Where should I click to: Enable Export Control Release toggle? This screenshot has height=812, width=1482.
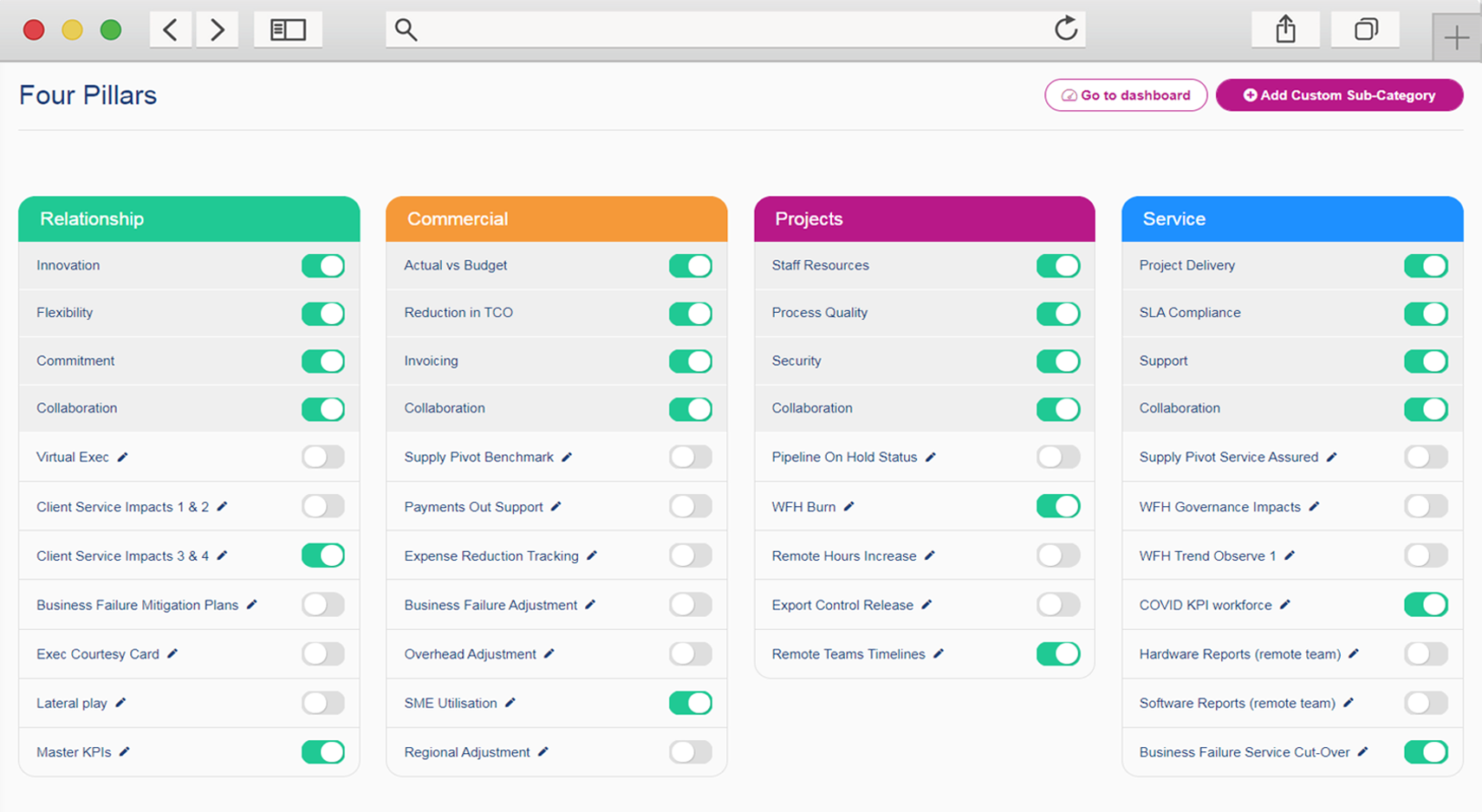[x=1058, y=604]
